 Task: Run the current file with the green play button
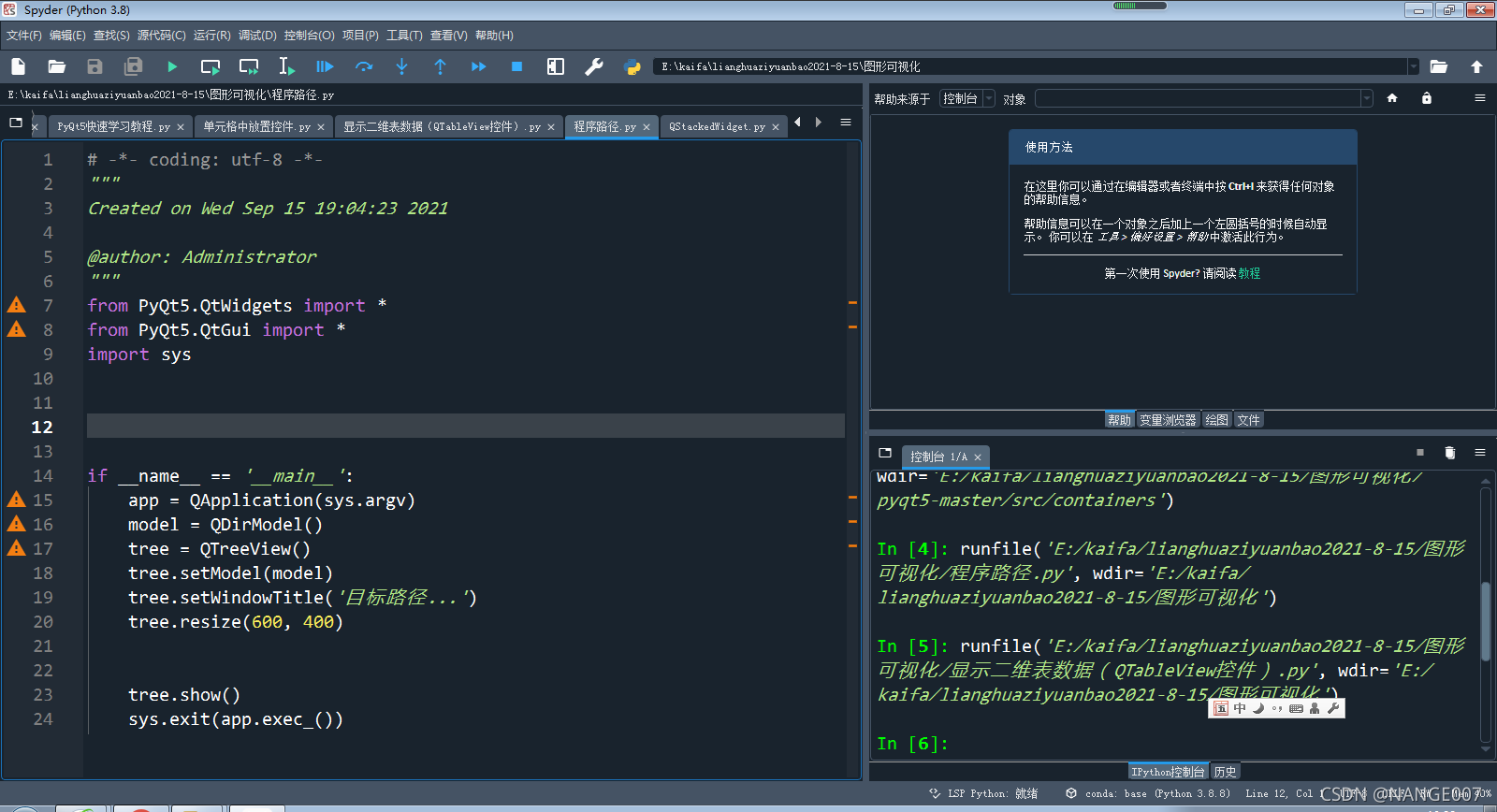(x=172, y=66)
